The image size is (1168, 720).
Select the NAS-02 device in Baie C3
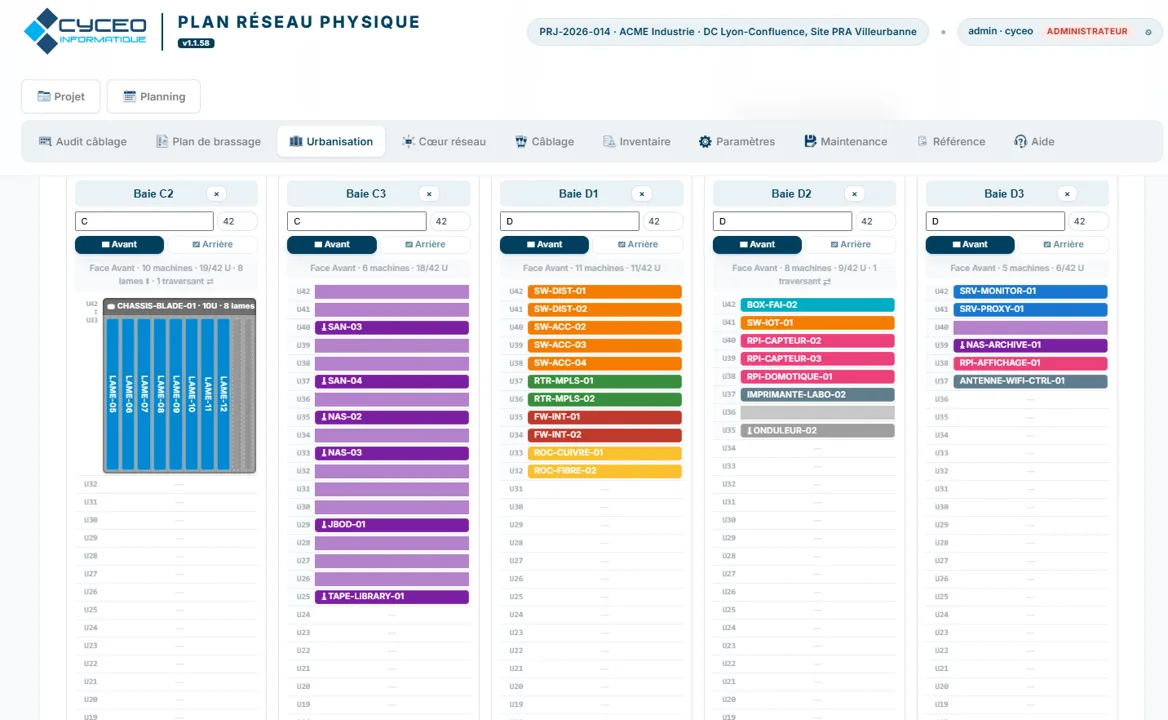[392, 417]
